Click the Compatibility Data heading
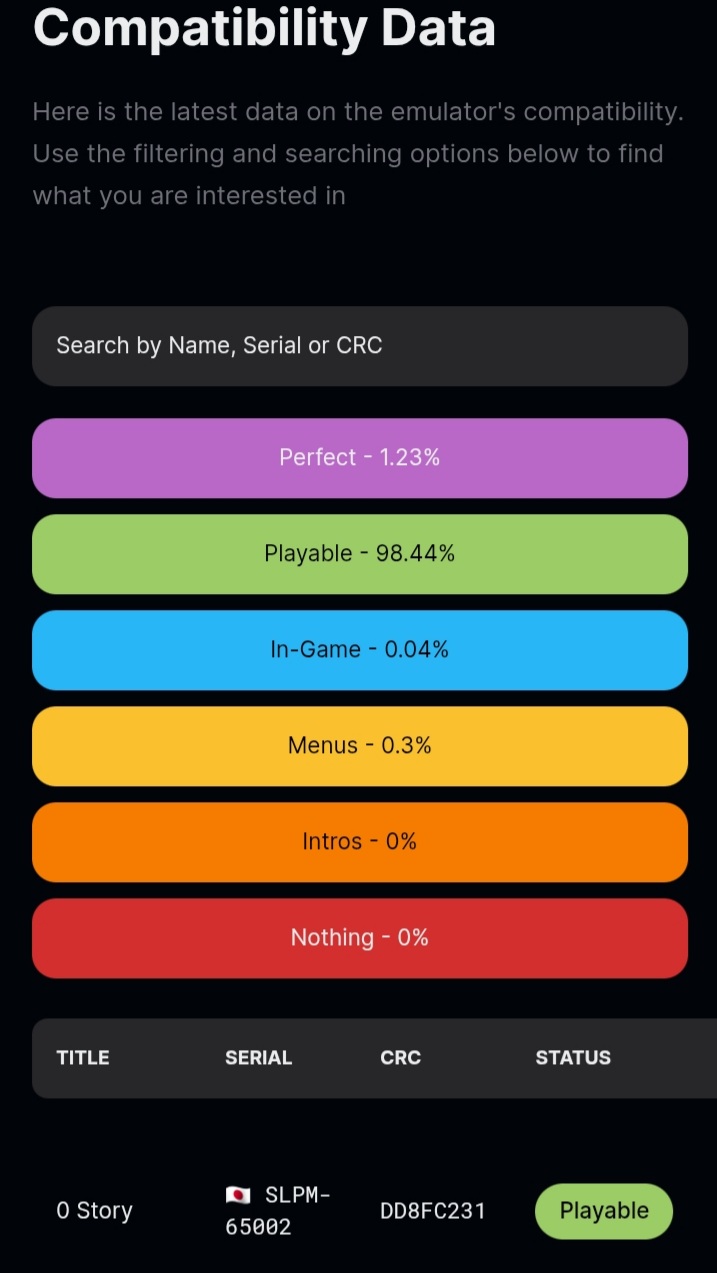717x1273 pixels. tap(264, 27)
